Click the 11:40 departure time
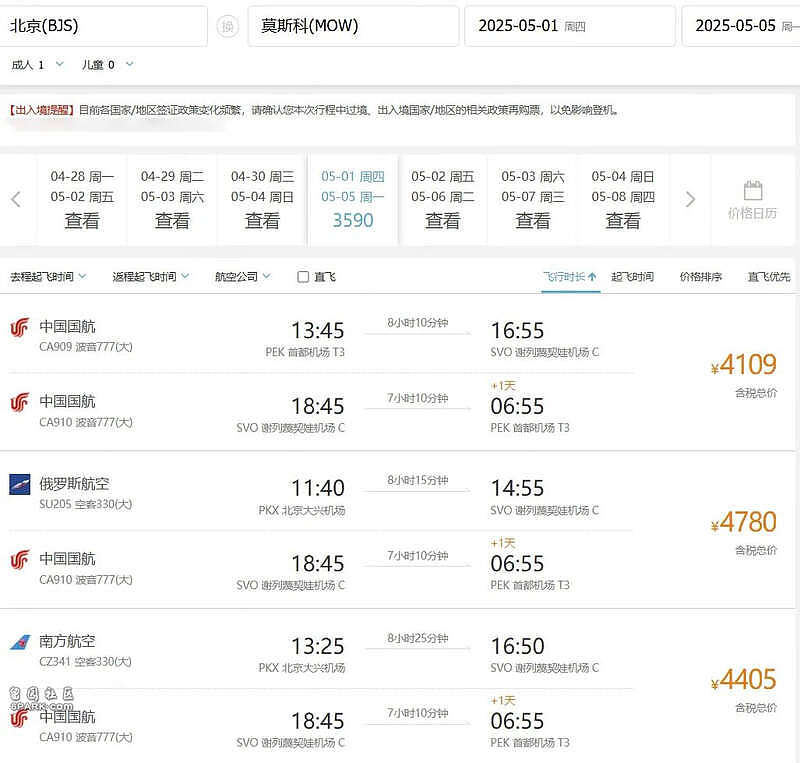This screenshot has height=763, width=800. click(318, 488)
